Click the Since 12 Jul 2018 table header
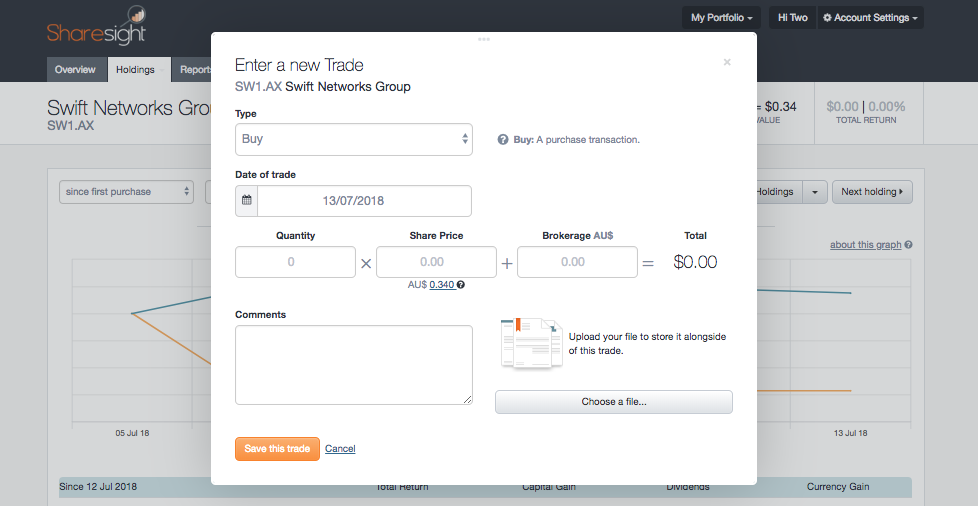The width and height of the screenshot is (978, 506). (98, 487)
